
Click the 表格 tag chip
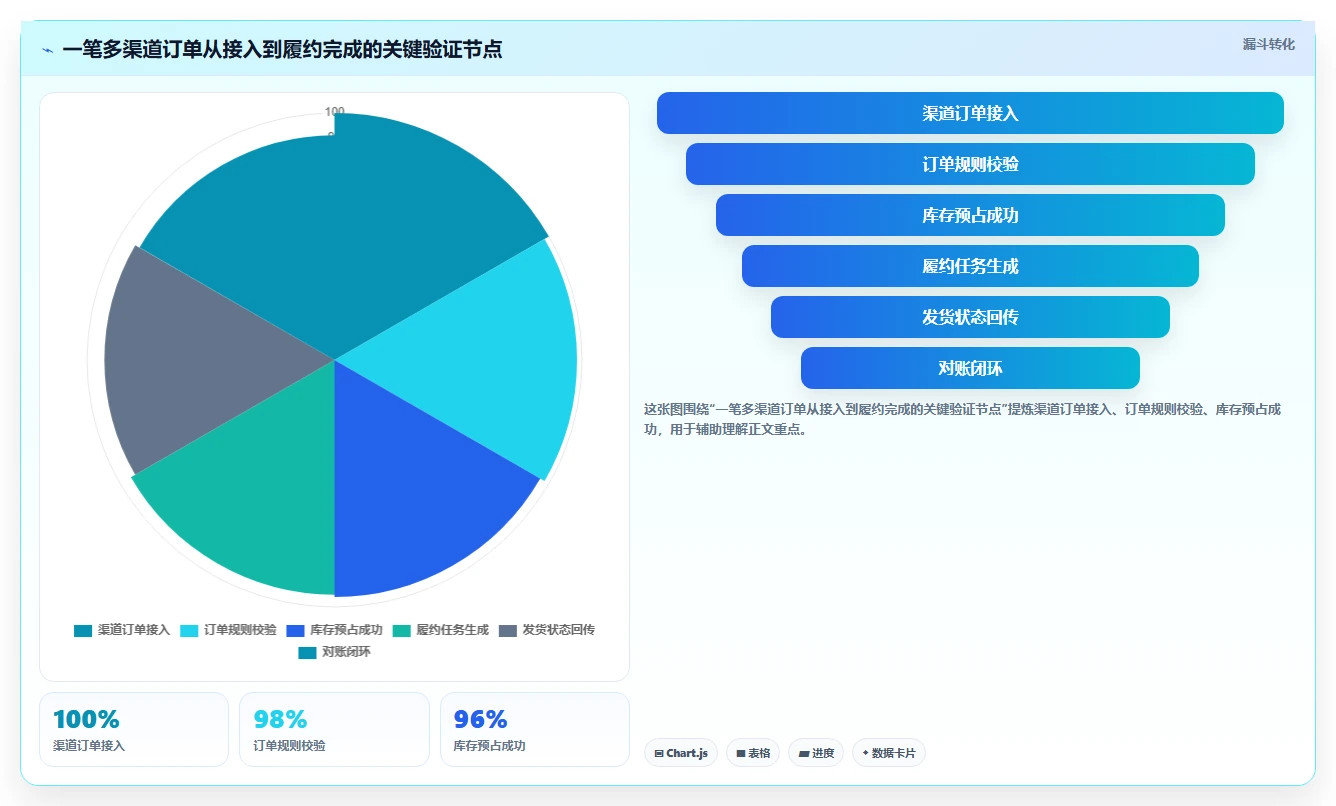point(753,753)
